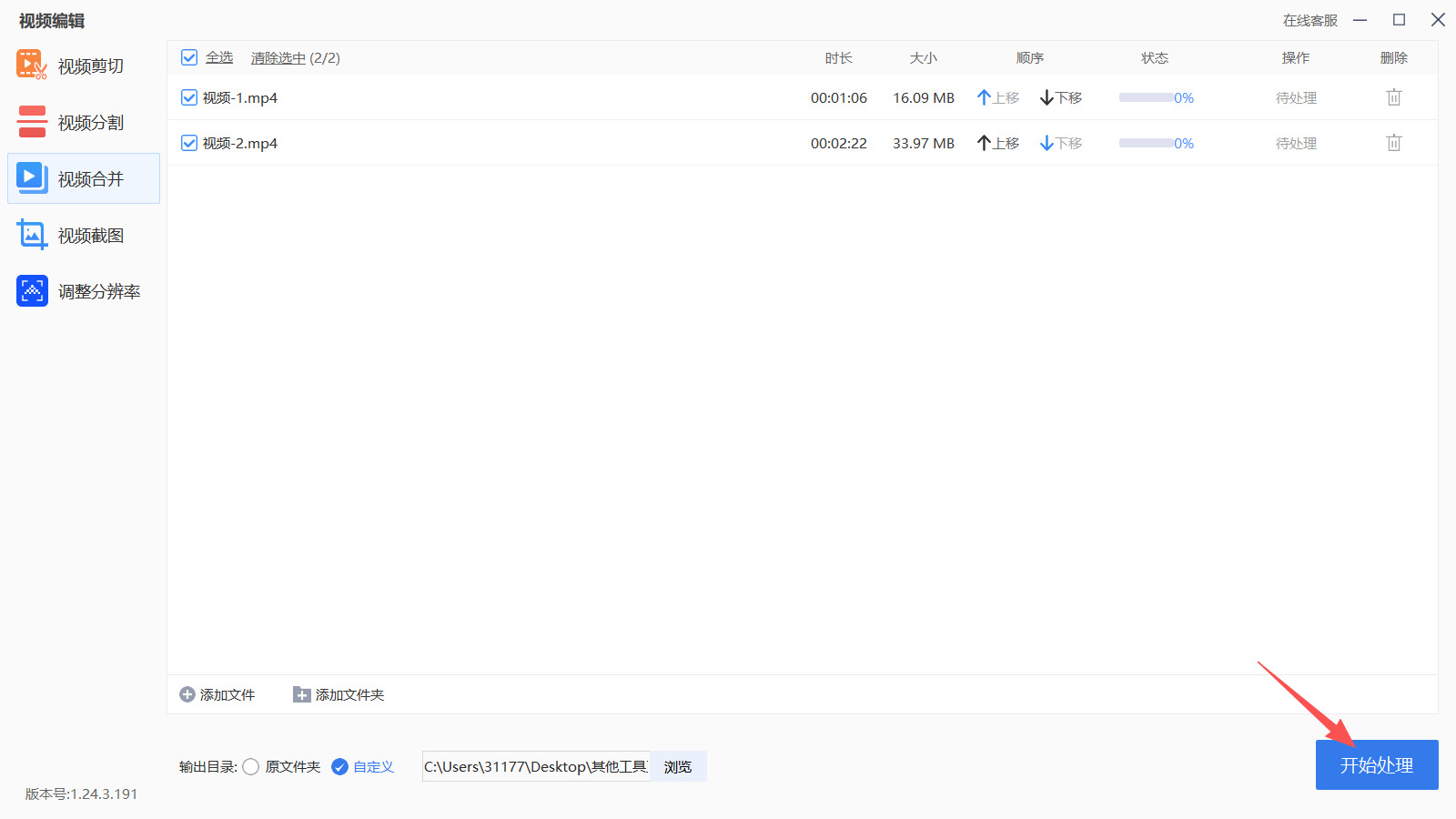The height and width of the screenshot is (819, 1456).
Task: Click 清除选中 to clear selection
Action: click(278, 57)
